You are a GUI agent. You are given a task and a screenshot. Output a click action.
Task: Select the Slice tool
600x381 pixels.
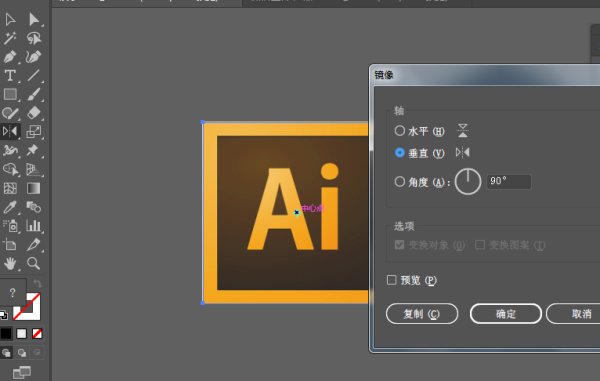pyautogui.click(x=34, y=244)
